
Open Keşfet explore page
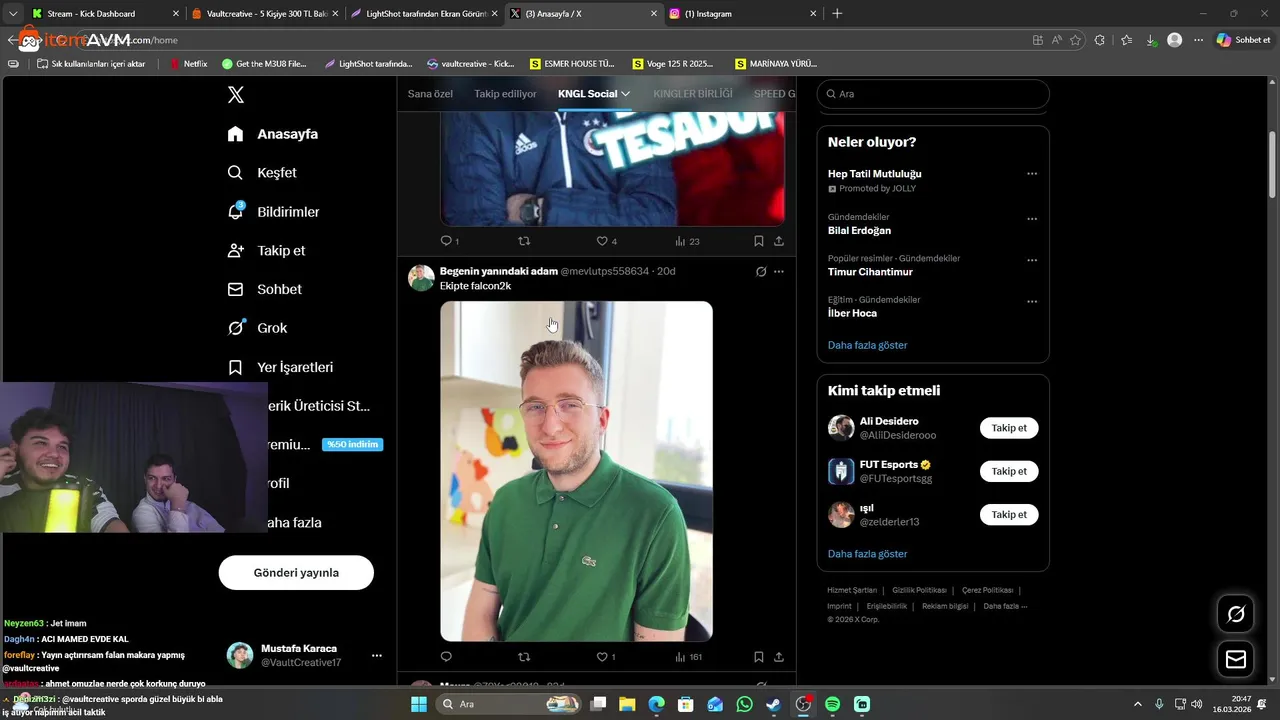(x=262, y=172)
